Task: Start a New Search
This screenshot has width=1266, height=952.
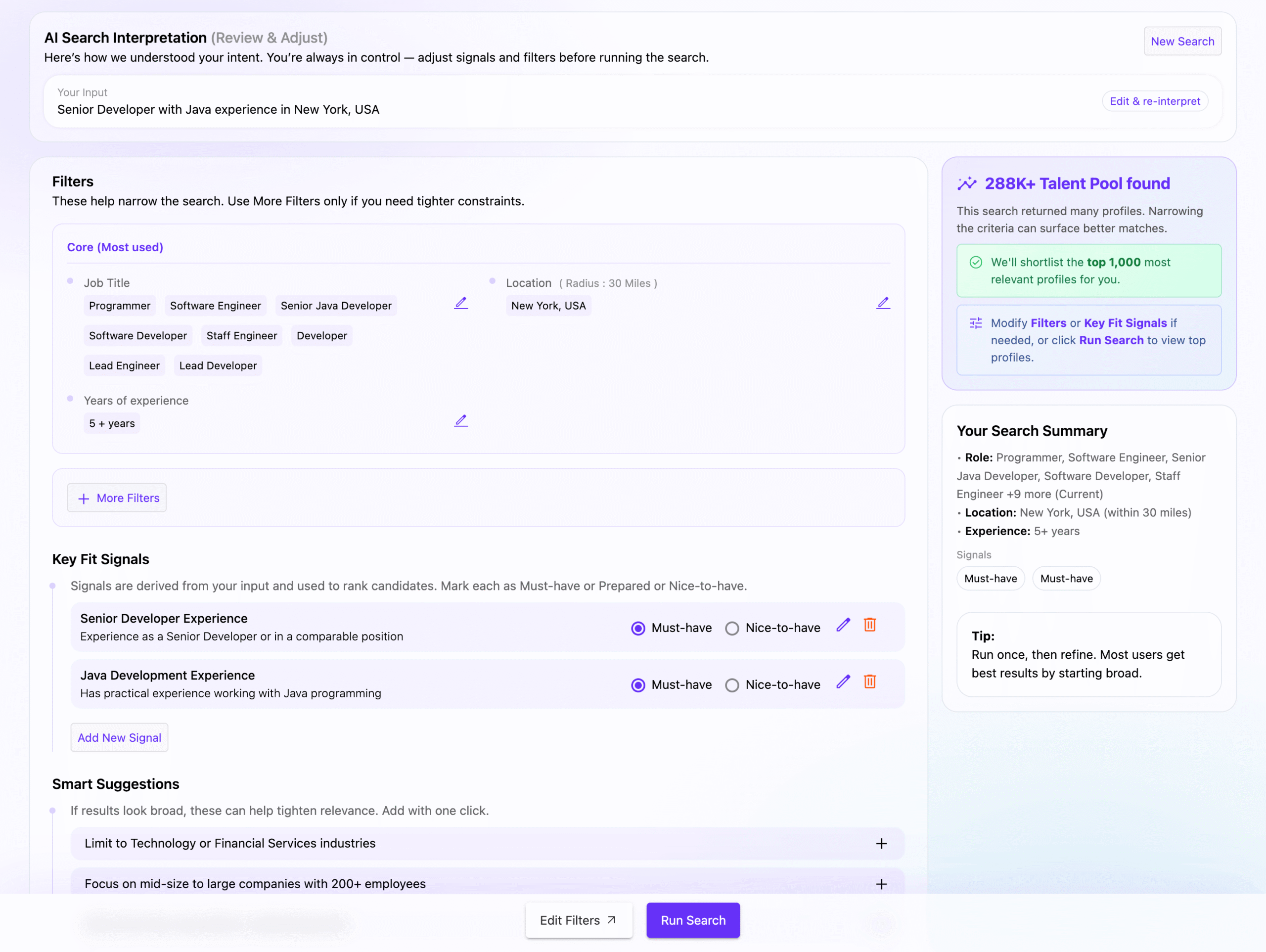Action: (1182, 41)
